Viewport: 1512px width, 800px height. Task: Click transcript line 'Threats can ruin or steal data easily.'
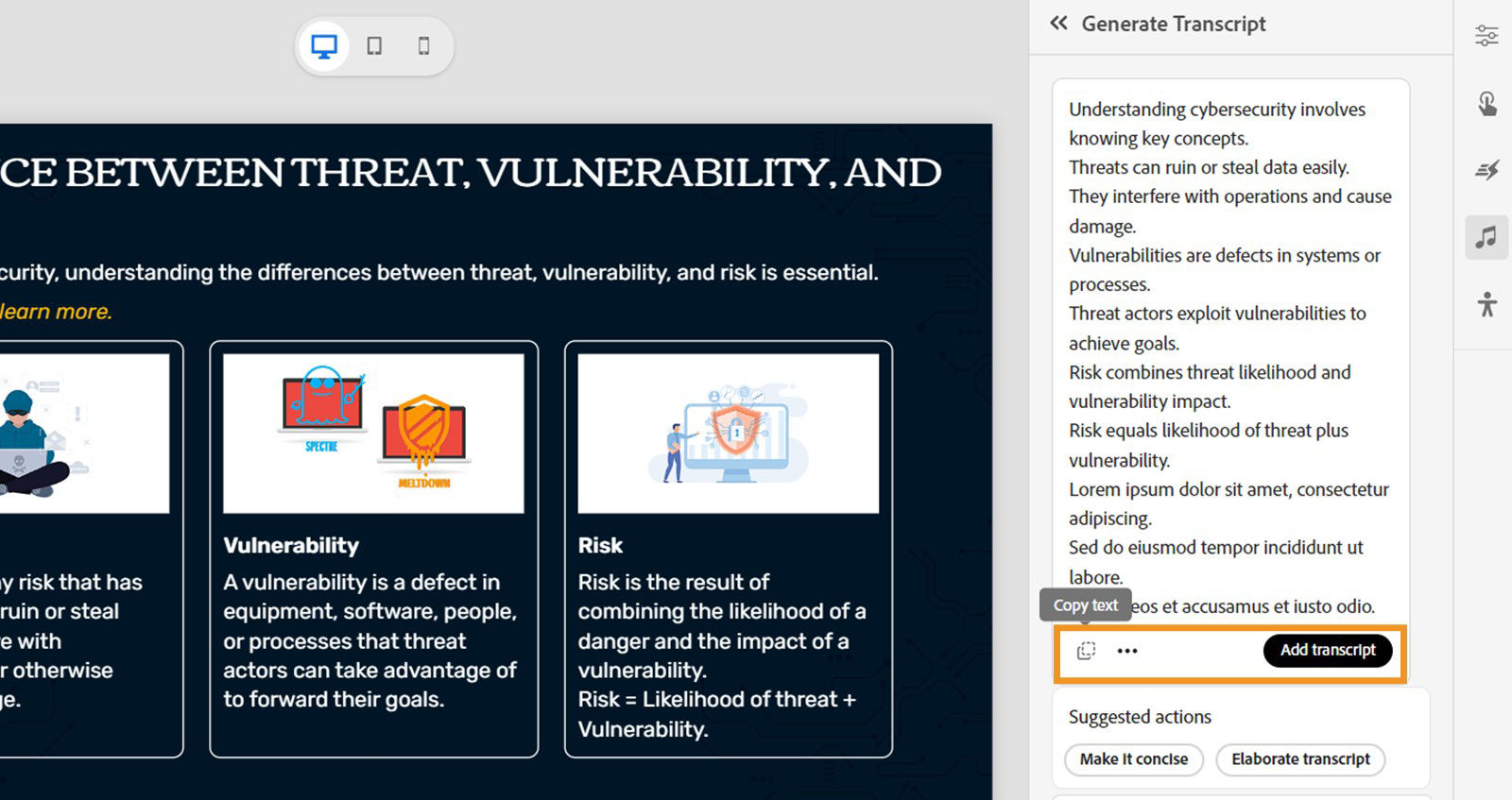(1209, 168)
